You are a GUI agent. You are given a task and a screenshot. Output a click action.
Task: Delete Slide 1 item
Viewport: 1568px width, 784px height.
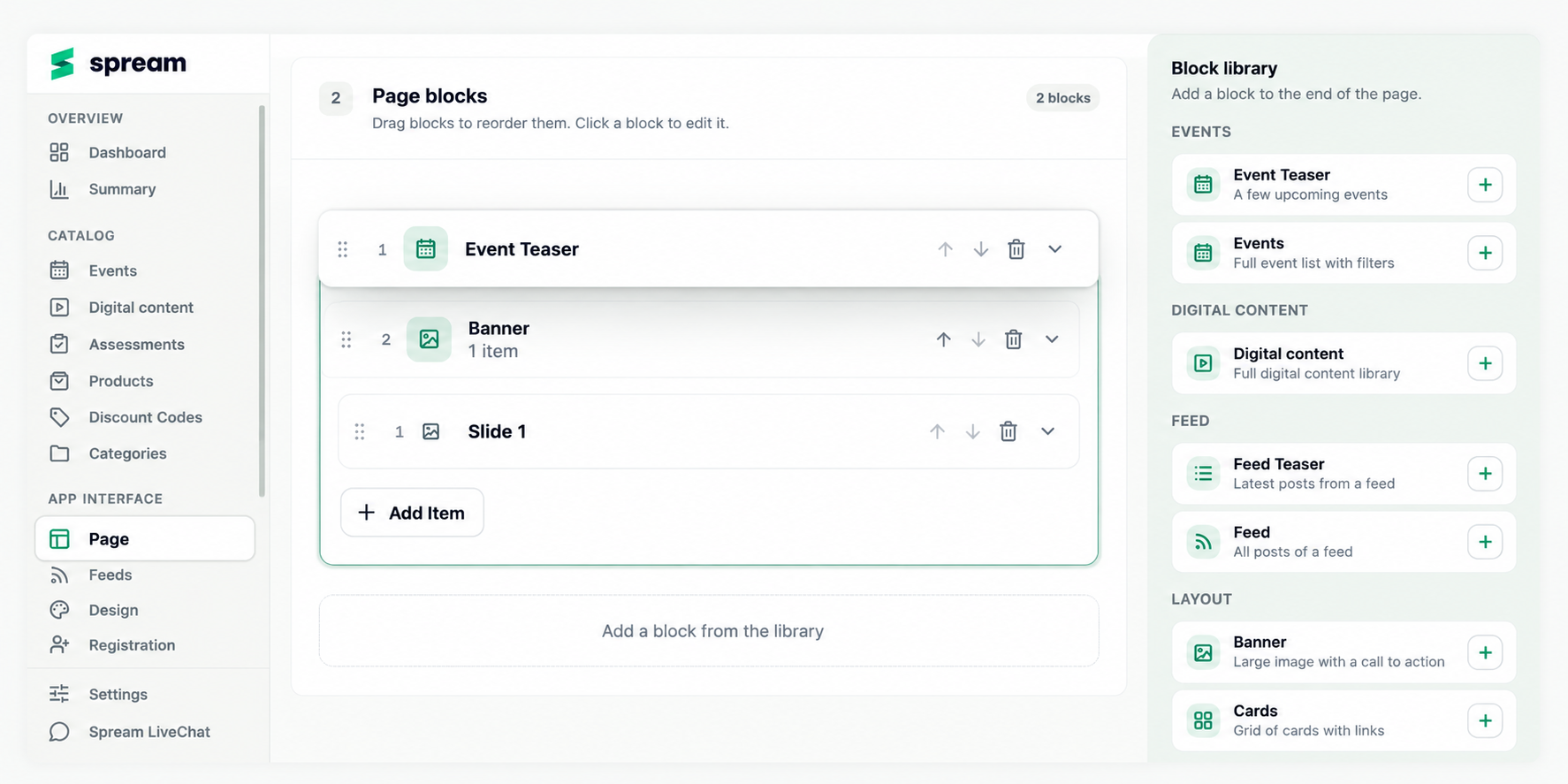coord(1009,431)
